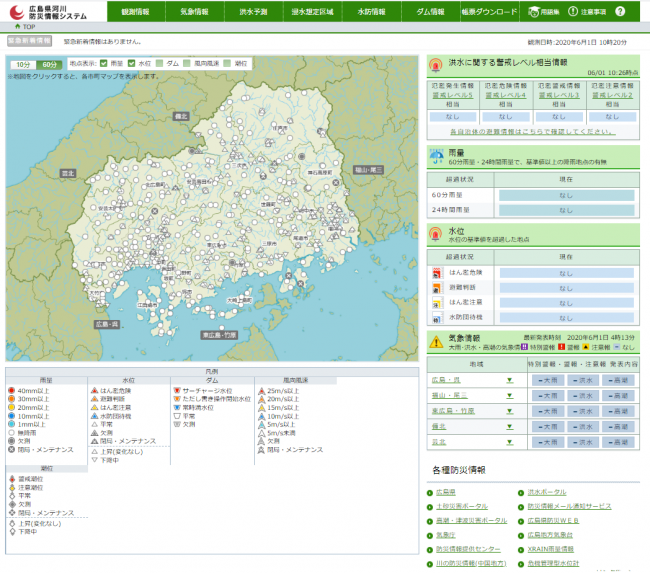Open the 各自治体の避難情報 confirmation link
Viewport: 650px width, 573px height.
(x=533, y=131)
